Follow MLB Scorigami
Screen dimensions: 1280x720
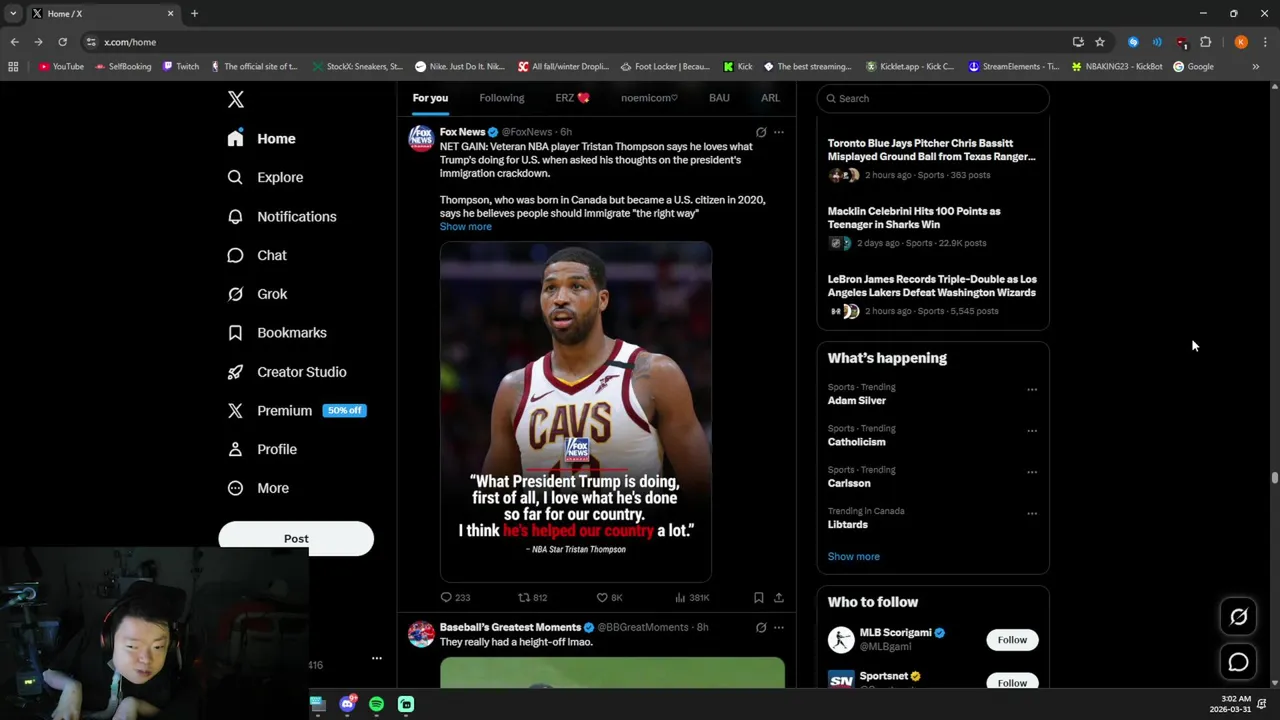pyautogui.click(x=1012, y=640)
